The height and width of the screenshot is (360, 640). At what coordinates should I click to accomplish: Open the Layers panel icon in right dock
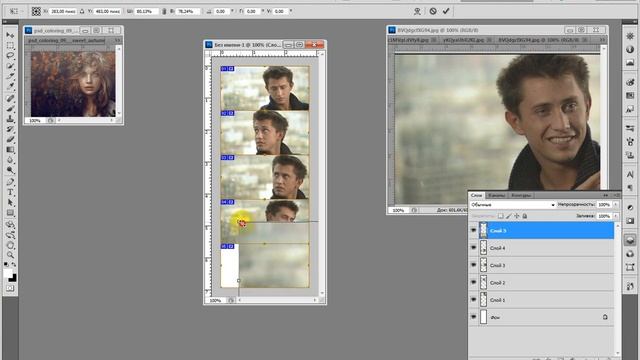point(630,240)
